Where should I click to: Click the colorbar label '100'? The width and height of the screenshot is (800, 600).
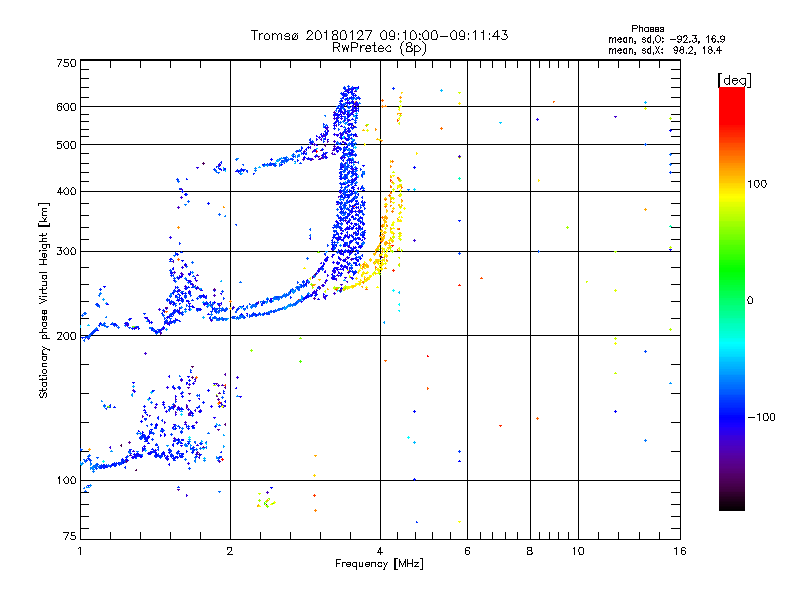757,184
